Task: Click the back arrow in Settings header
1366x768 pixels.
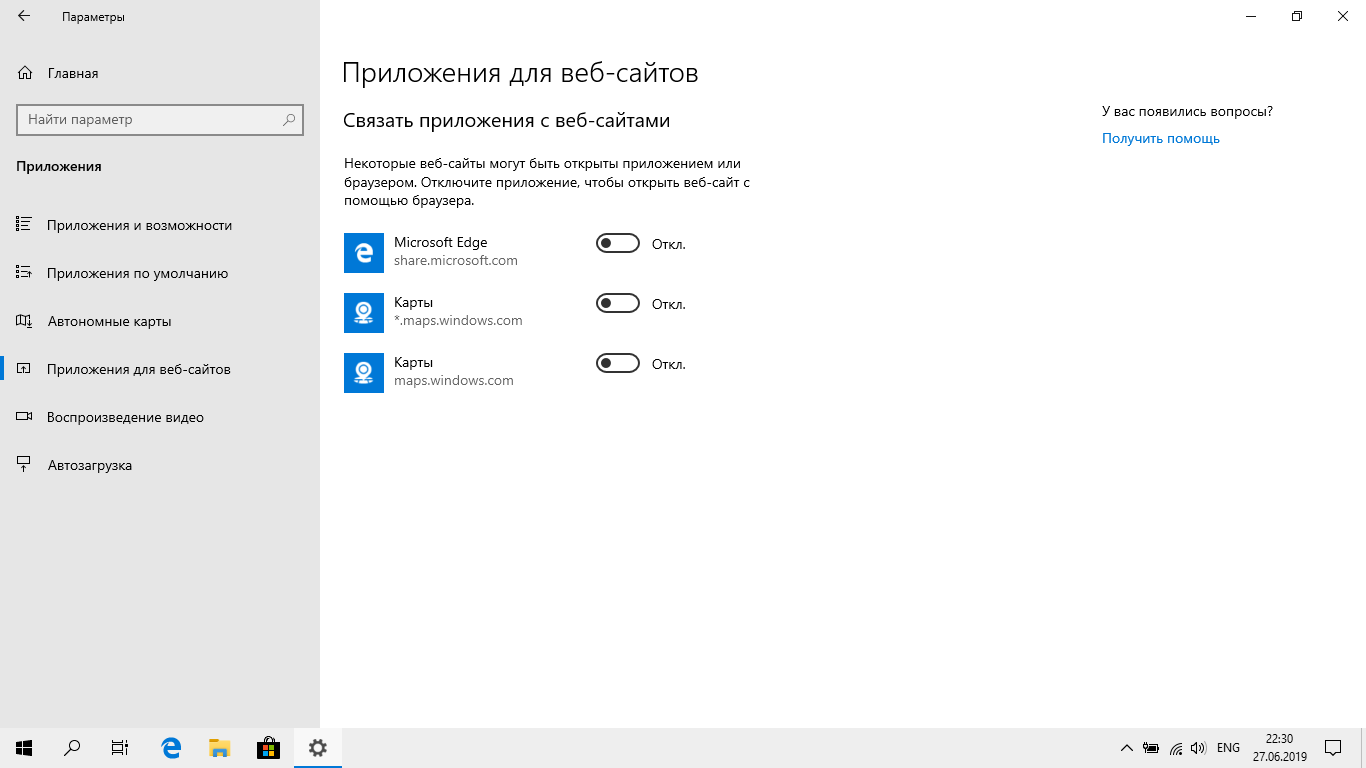Action: click(24, 17)
